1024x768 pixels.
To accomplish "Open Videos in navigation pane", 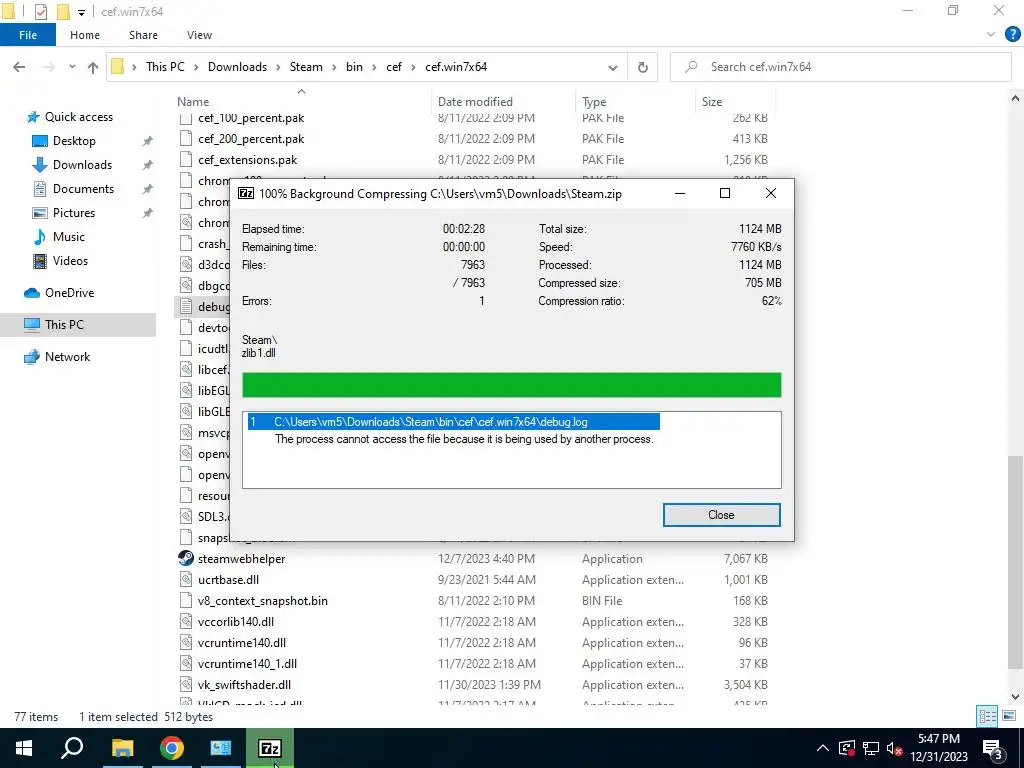I will click(x=70, y=261).
